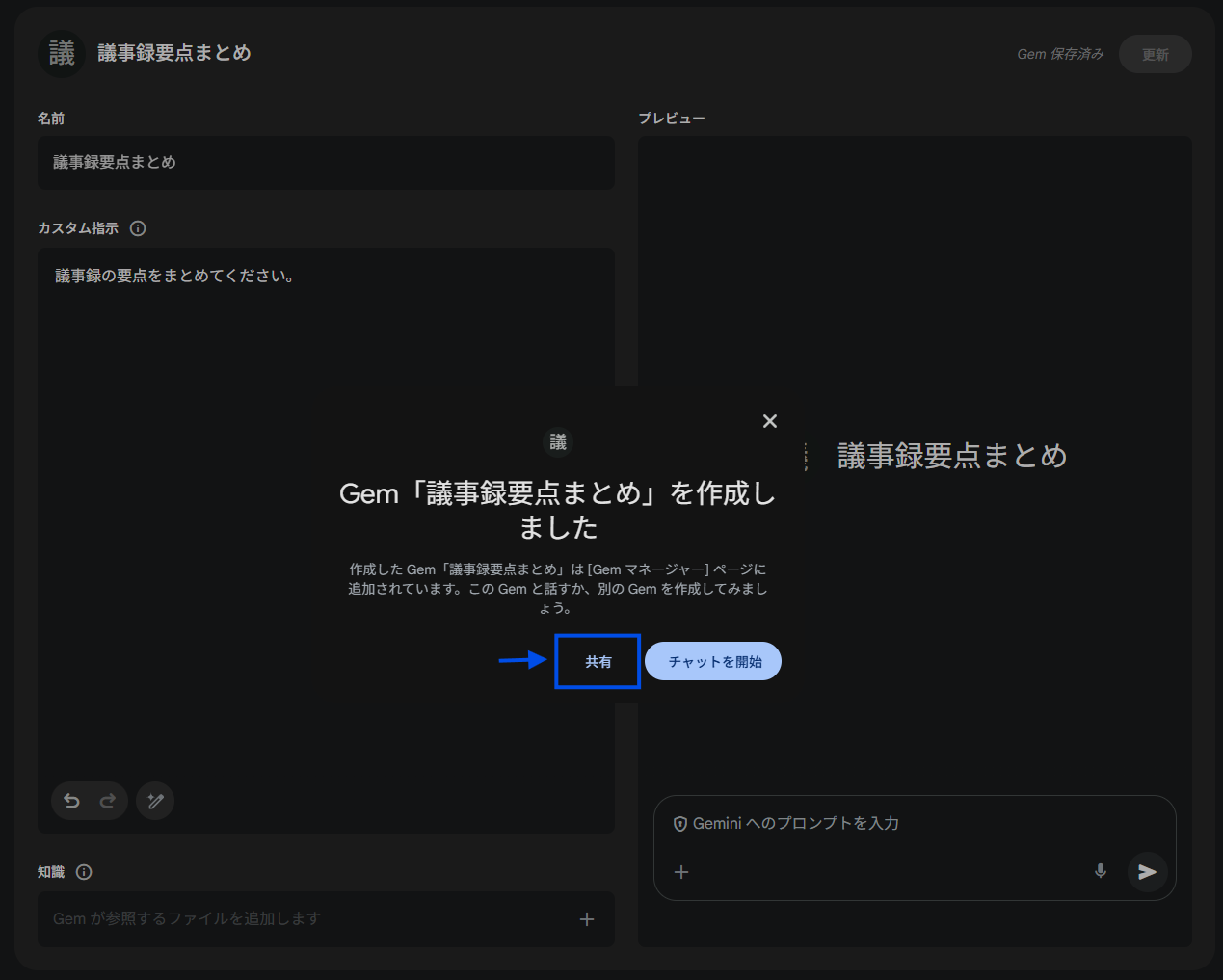Click the magic pen rewrite icon
The height and width of the screenshot is (980, 1223).
(155, 801)
